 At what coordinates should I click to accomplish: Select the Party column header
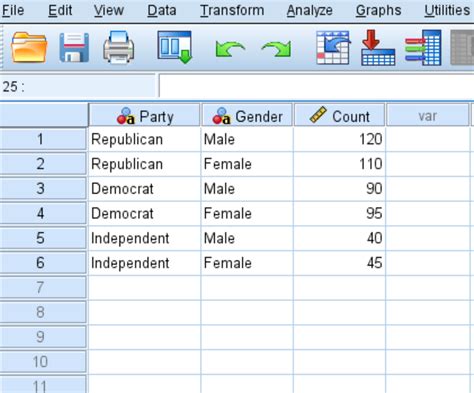144,116
